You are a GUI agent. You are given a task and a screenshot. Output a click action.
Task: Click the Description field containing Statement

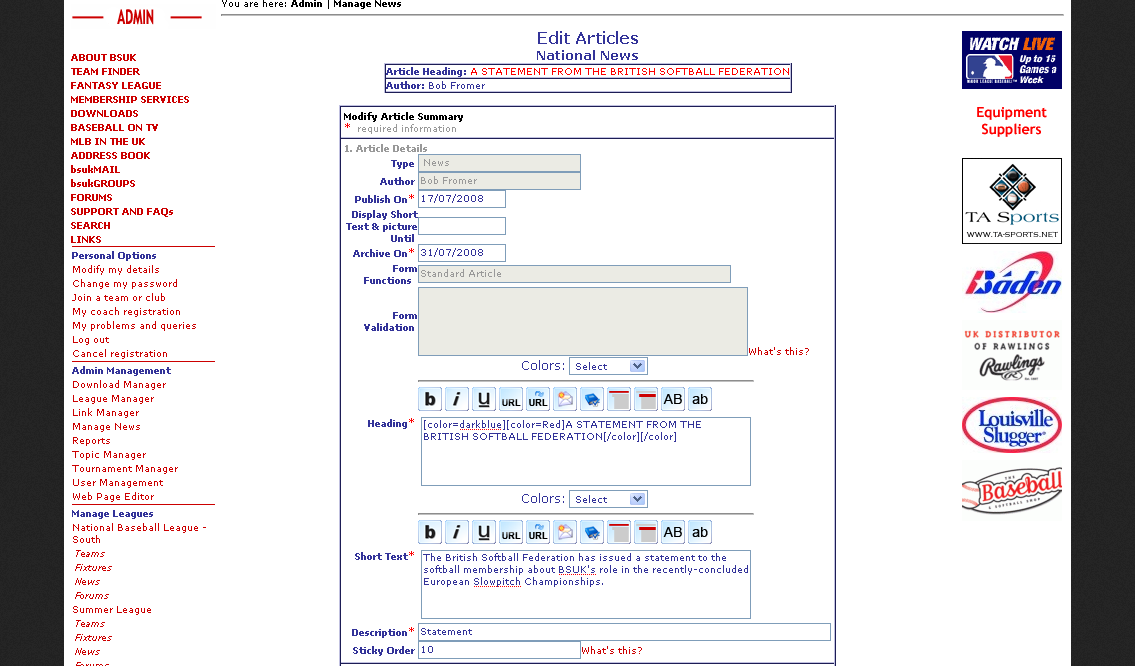tap(624, 632)
